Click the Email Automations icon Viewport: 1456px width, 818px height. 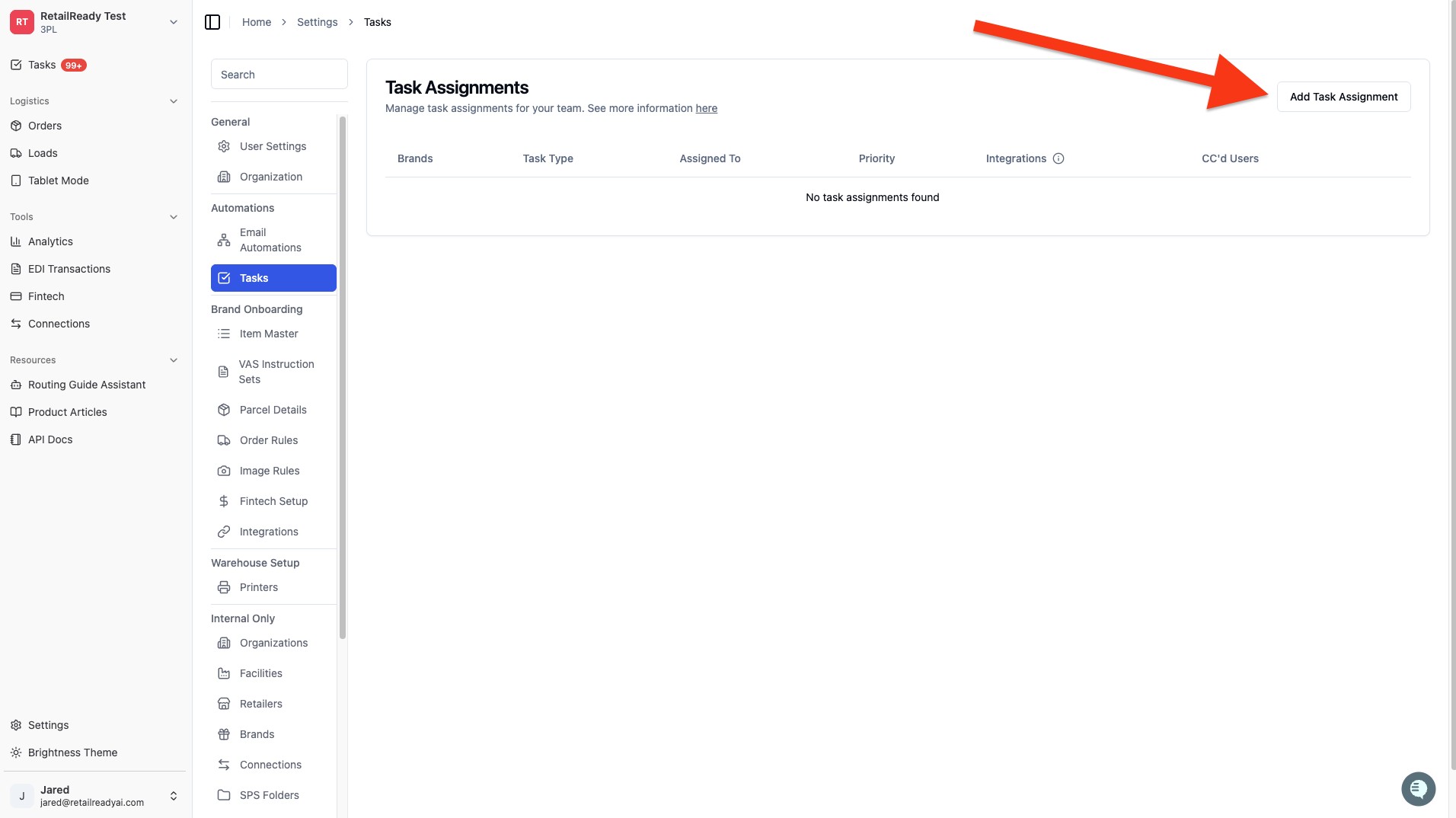(224, 240)
